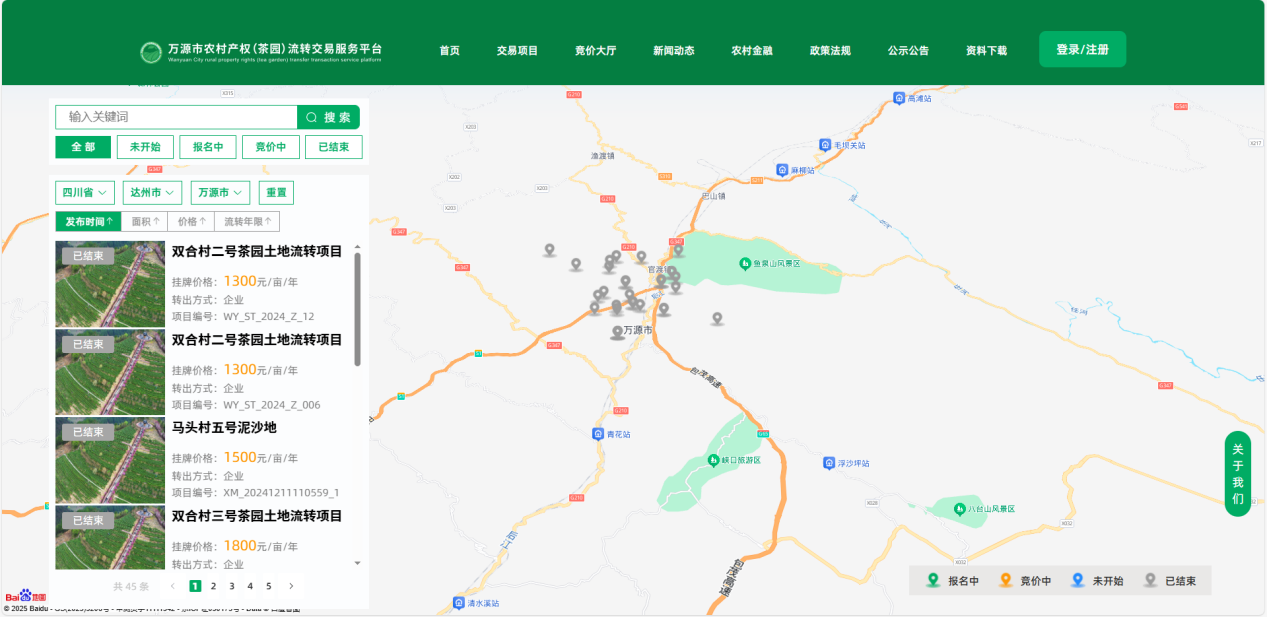The width and height of the screenshot is (1267, 617).
Task: Click the platform logo emblem in header
Action: 151,51
